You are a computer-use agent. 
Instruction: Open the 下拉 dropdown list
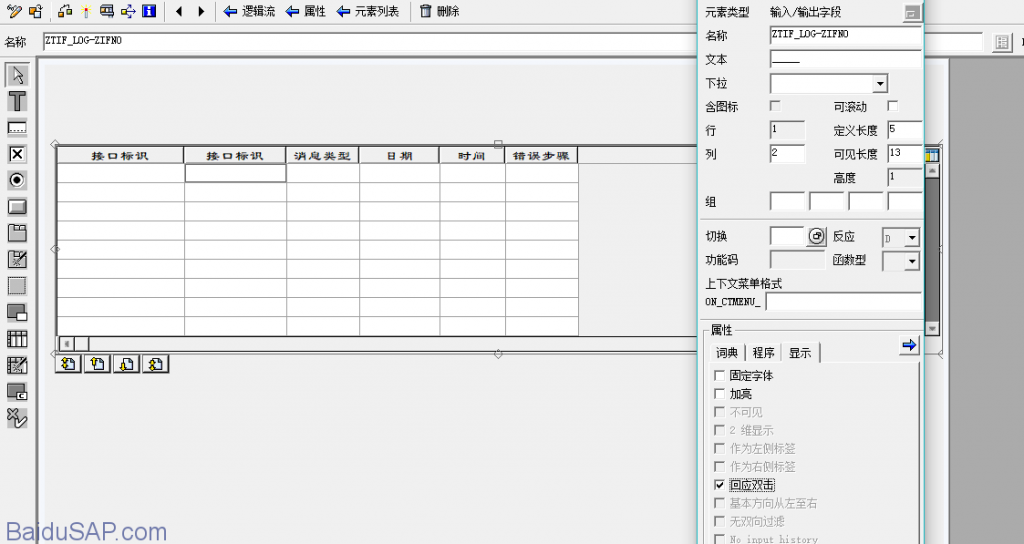(x=879, y=84)
